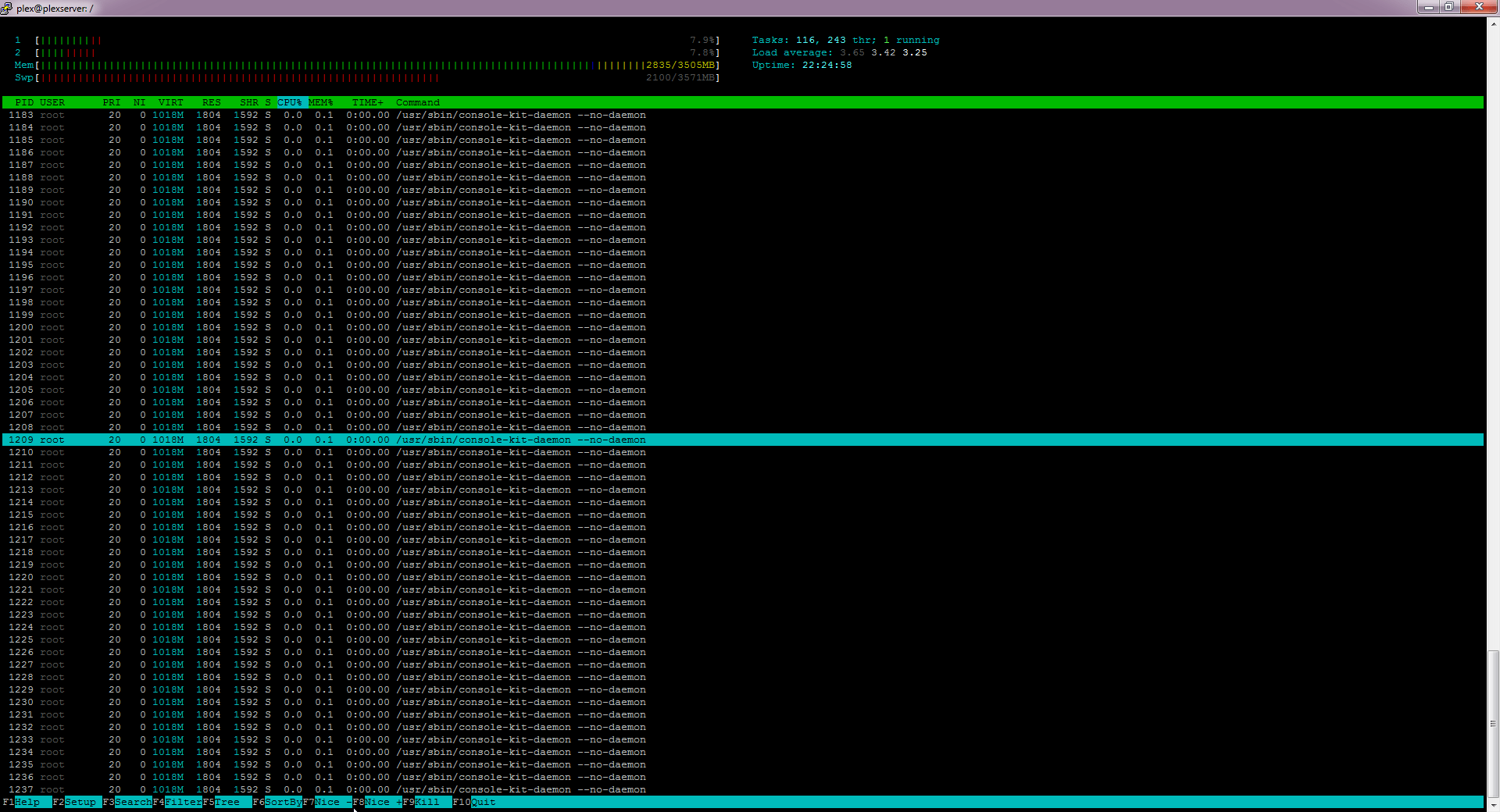Click the vertical scrollbar thumb
The height and width of the screenshot is (812, 1500).
1493,725
